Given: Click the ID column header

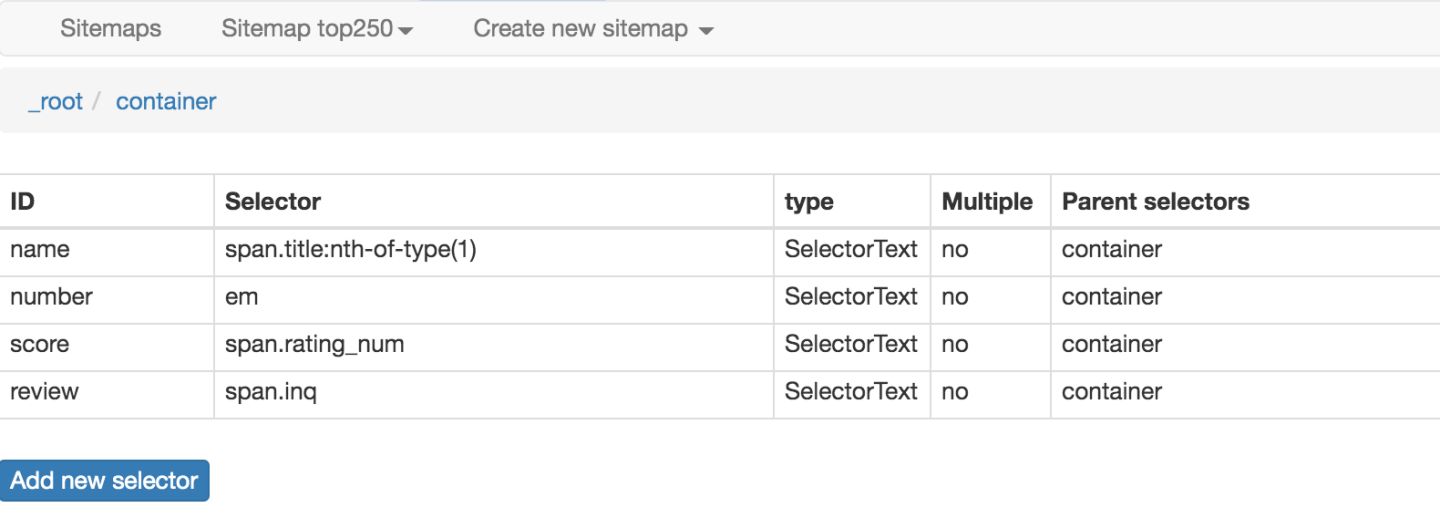Looking at the screenshot, I should [22, 201].
